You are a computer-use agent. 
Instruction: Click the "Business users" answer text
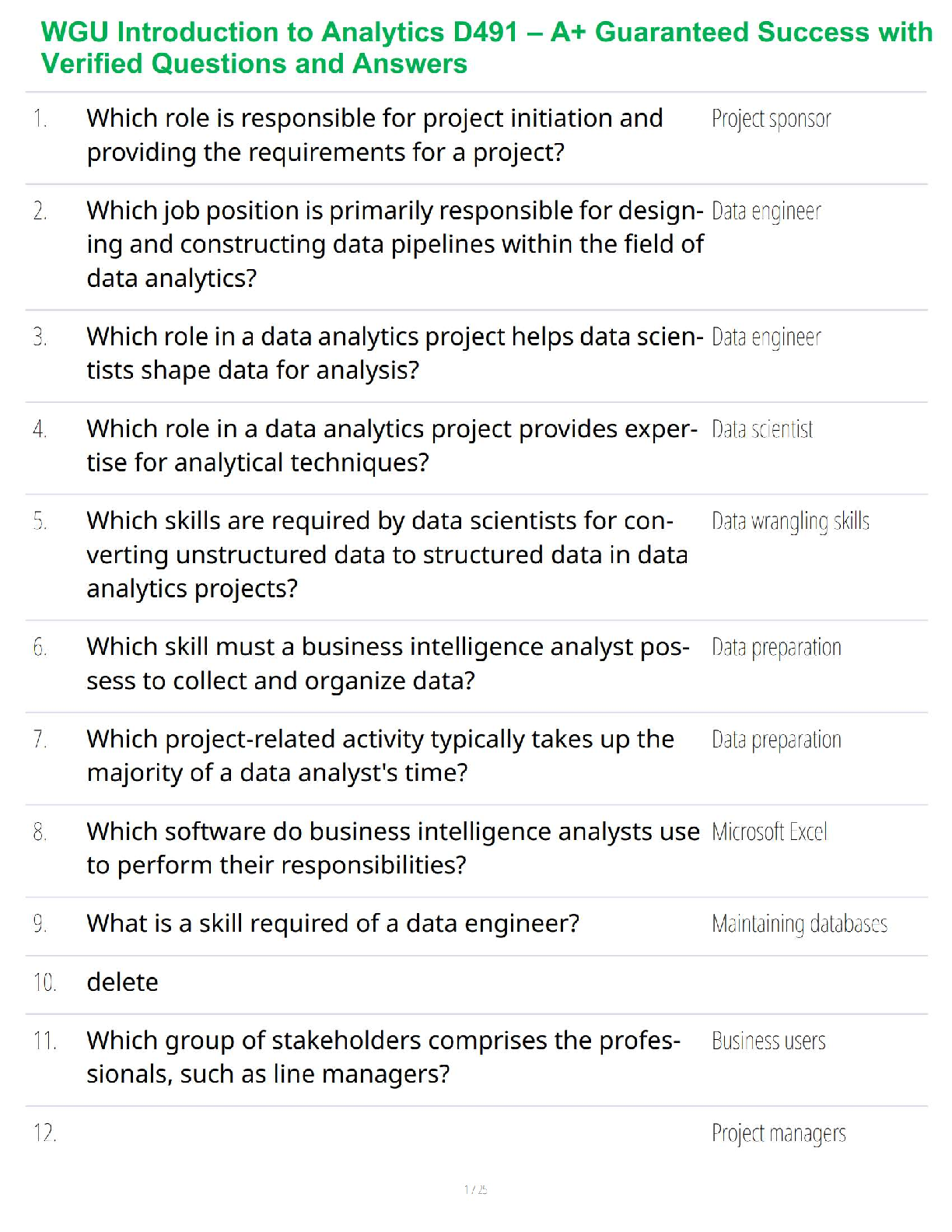pyautogui.click(x=768, y=1041)
